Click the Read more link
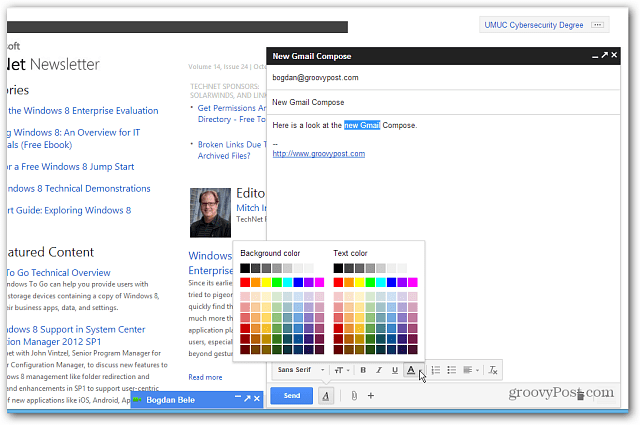Viewport: 640px width, 425px height. click(x=205, y=377)
